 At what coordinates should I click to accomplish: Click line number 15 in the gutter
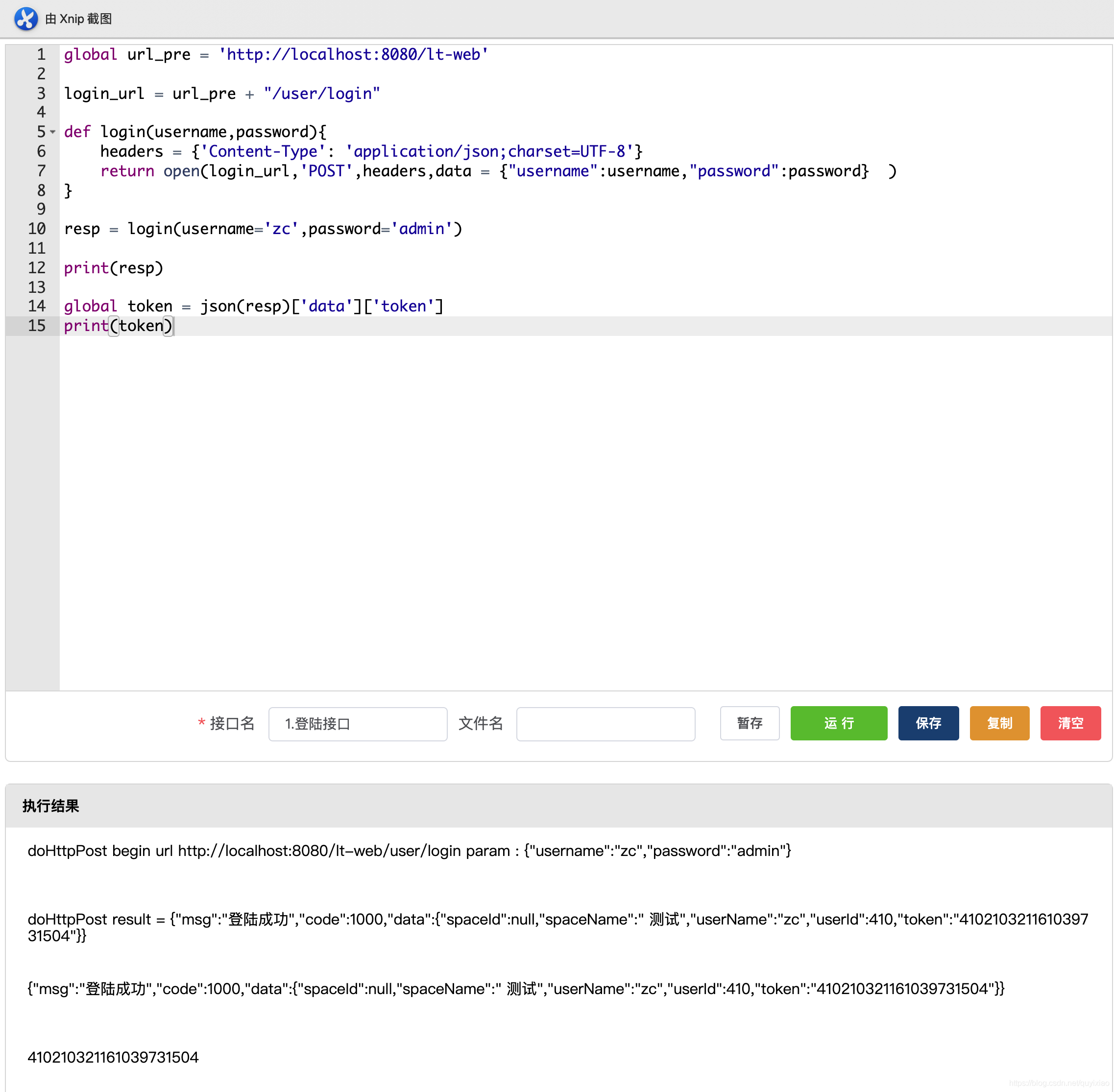[x=37, y=326]
